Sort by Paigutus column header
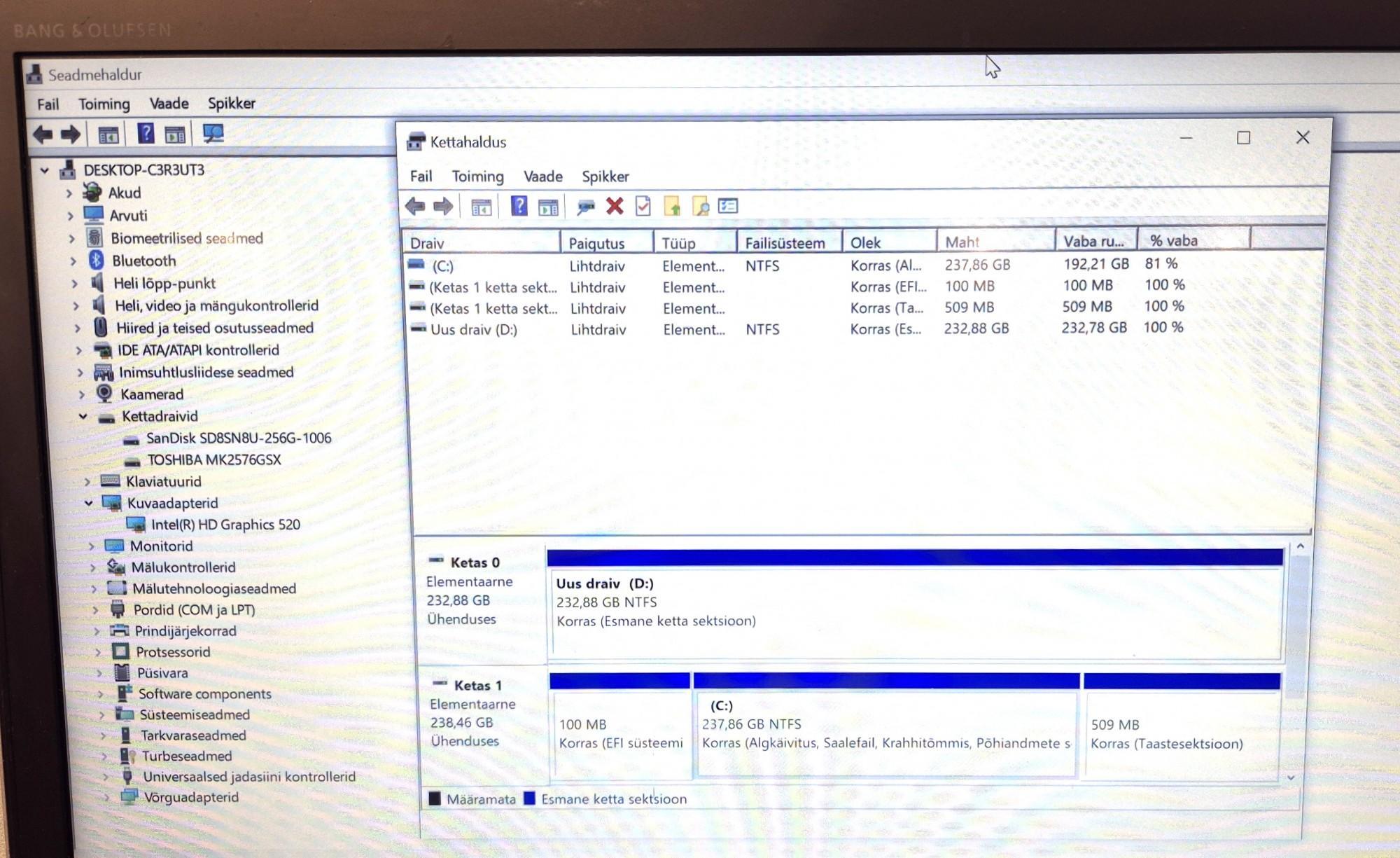This screenshot has width=1400, height=858. coord(607,243)
